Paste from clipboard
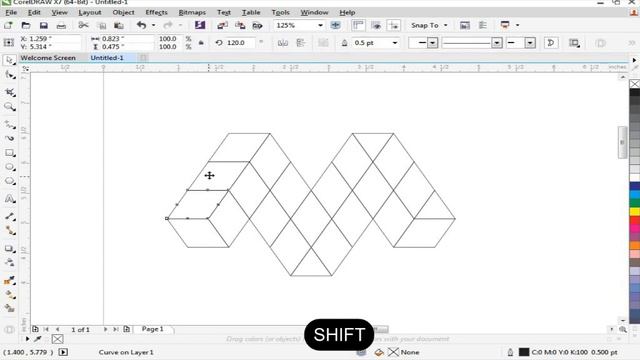This screenshot has height=360, width=640. [x=119, y=25]
